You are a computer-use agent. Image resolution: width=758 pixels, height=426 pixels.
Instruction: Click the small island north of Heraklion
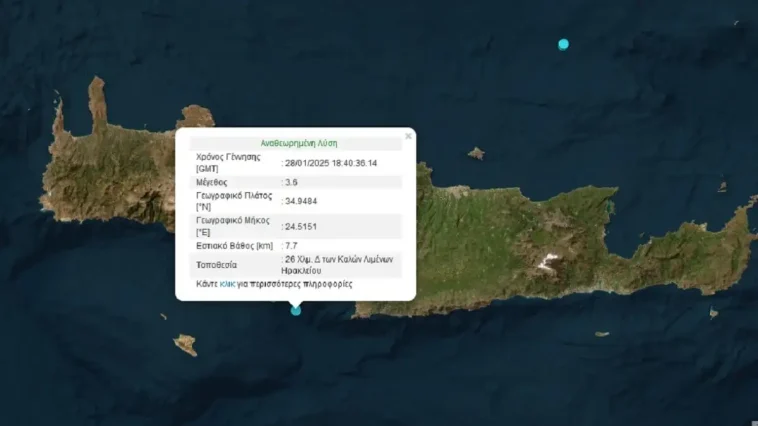tap(476, 153)
